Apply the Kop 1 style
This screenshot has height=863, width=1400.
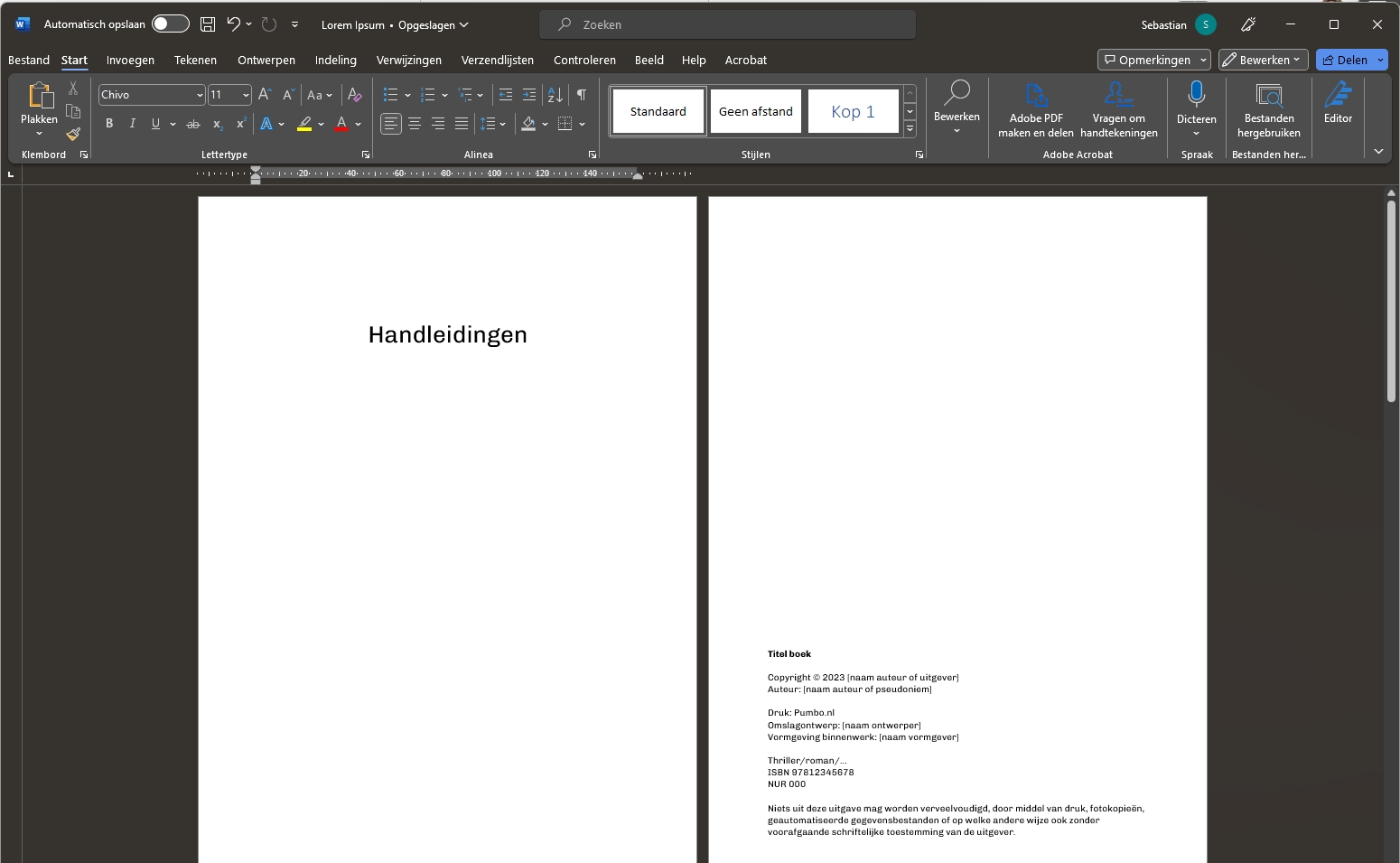click(854, 111)
